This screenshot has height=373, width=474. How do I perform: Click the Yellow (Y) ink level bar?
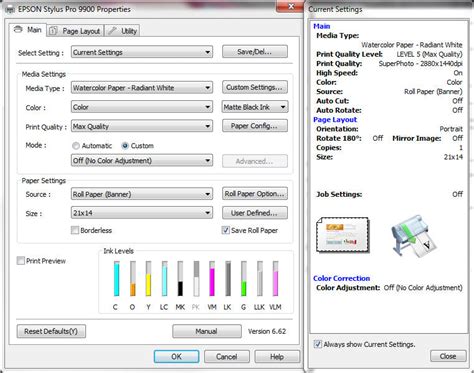tap(148, 279)
